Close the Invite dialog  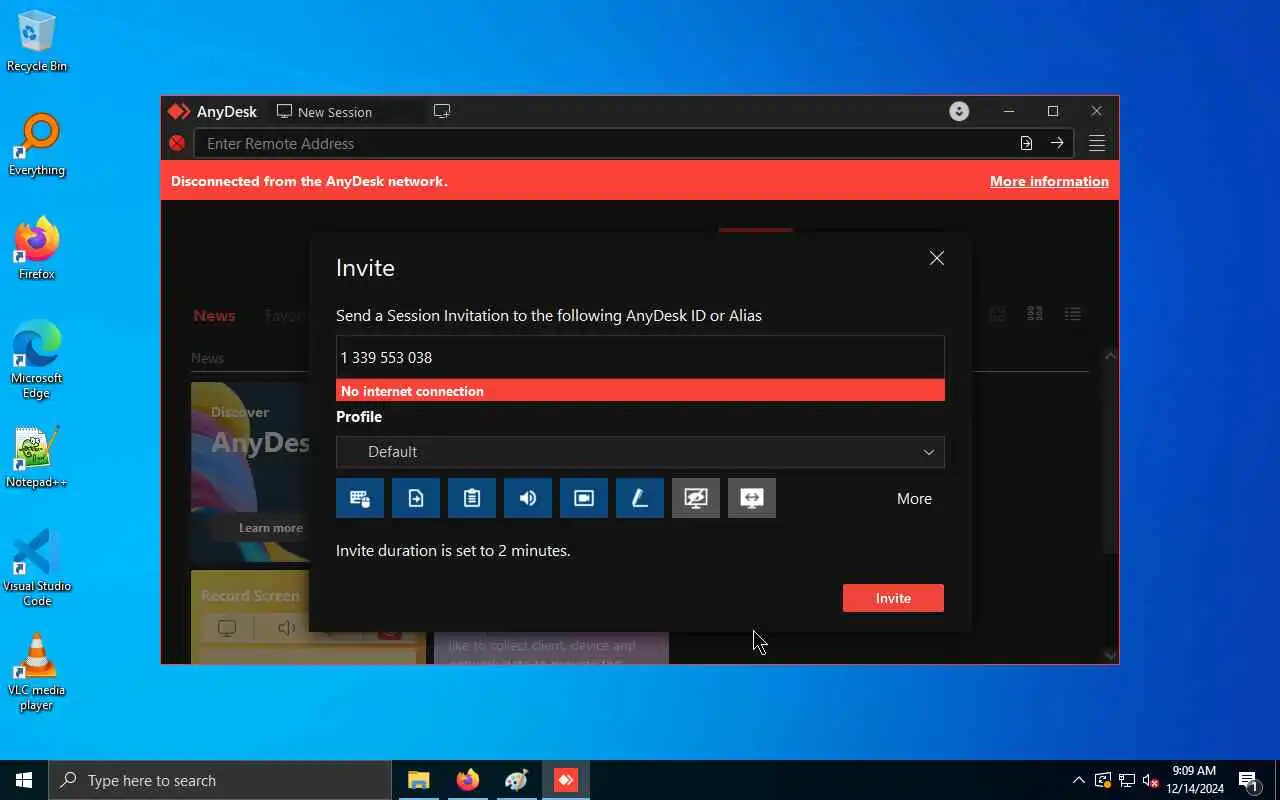[937, 258]
